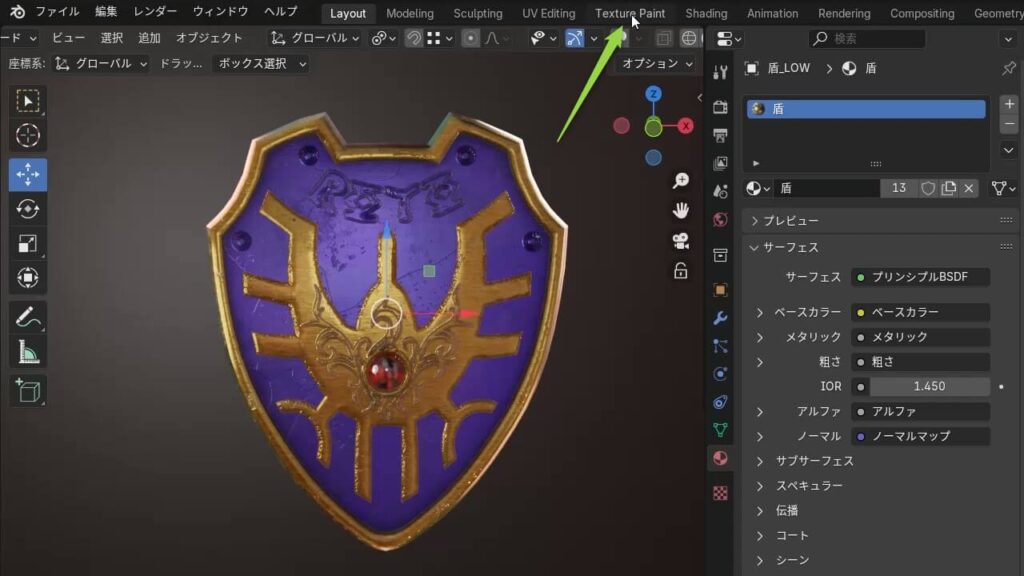Toggle X-ray display button
Viewport: 1024px width, 576px height.
[664, 39]
